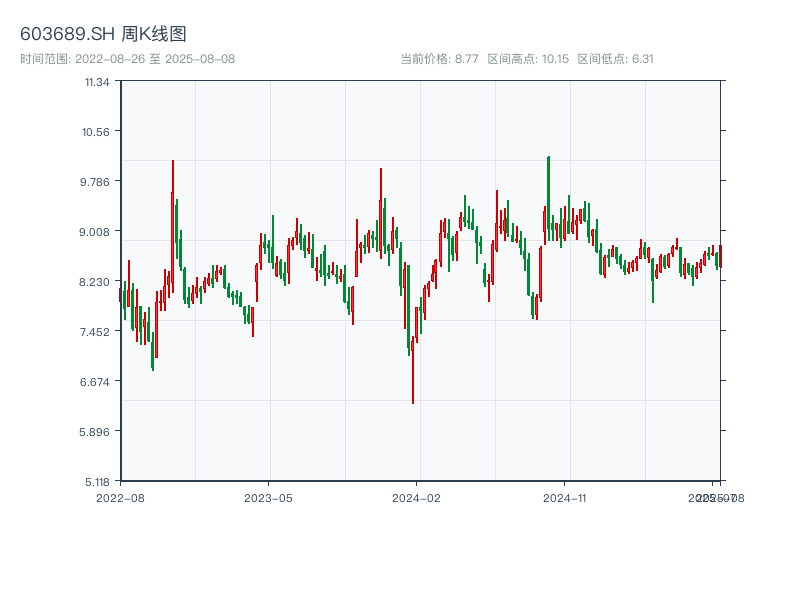Click y-axis value 6.674
The width and height of the screenshot is (800, 600).
[94, 382]
